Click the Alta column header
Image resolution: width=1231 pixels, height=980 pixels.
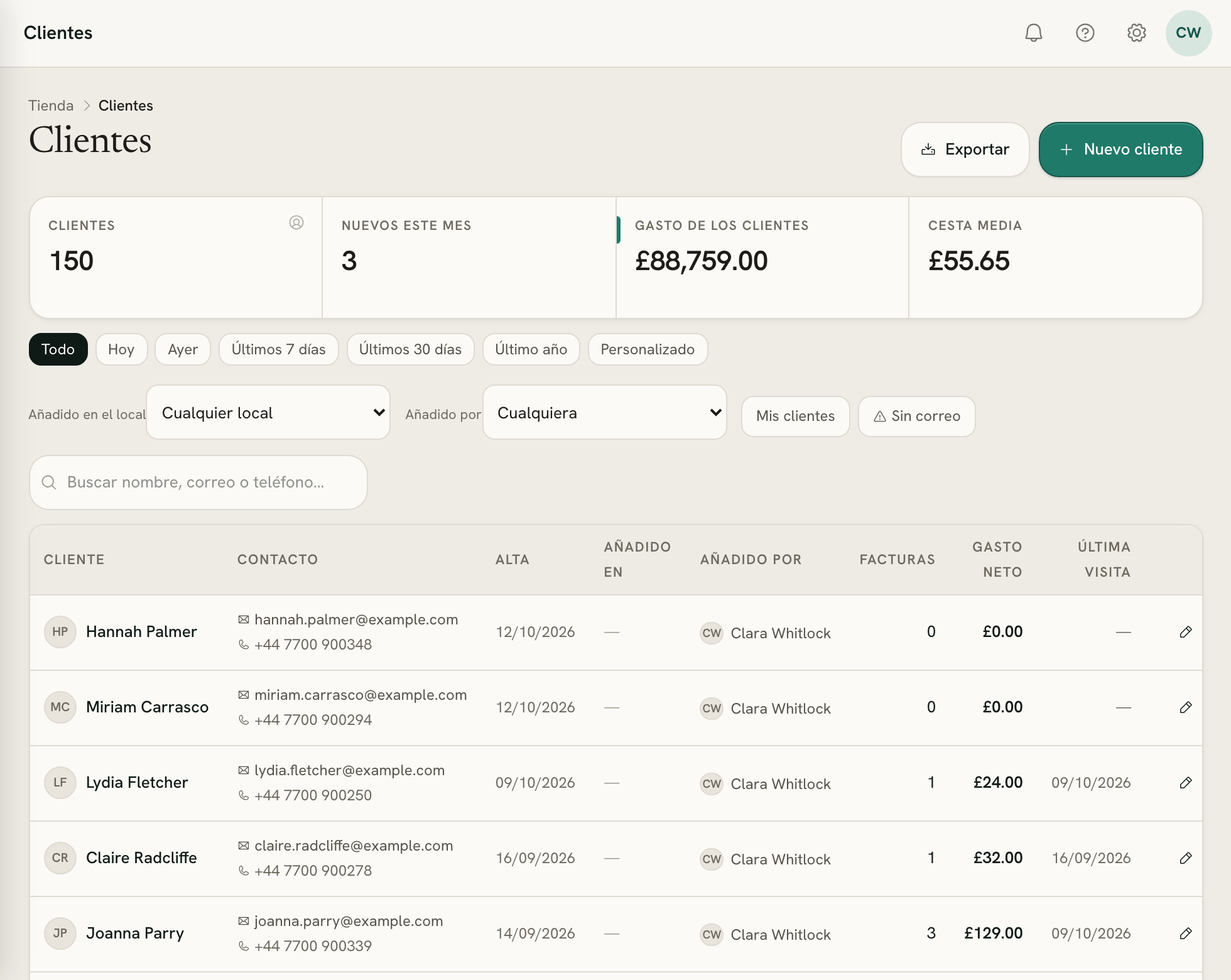click(x=512, y=560)
